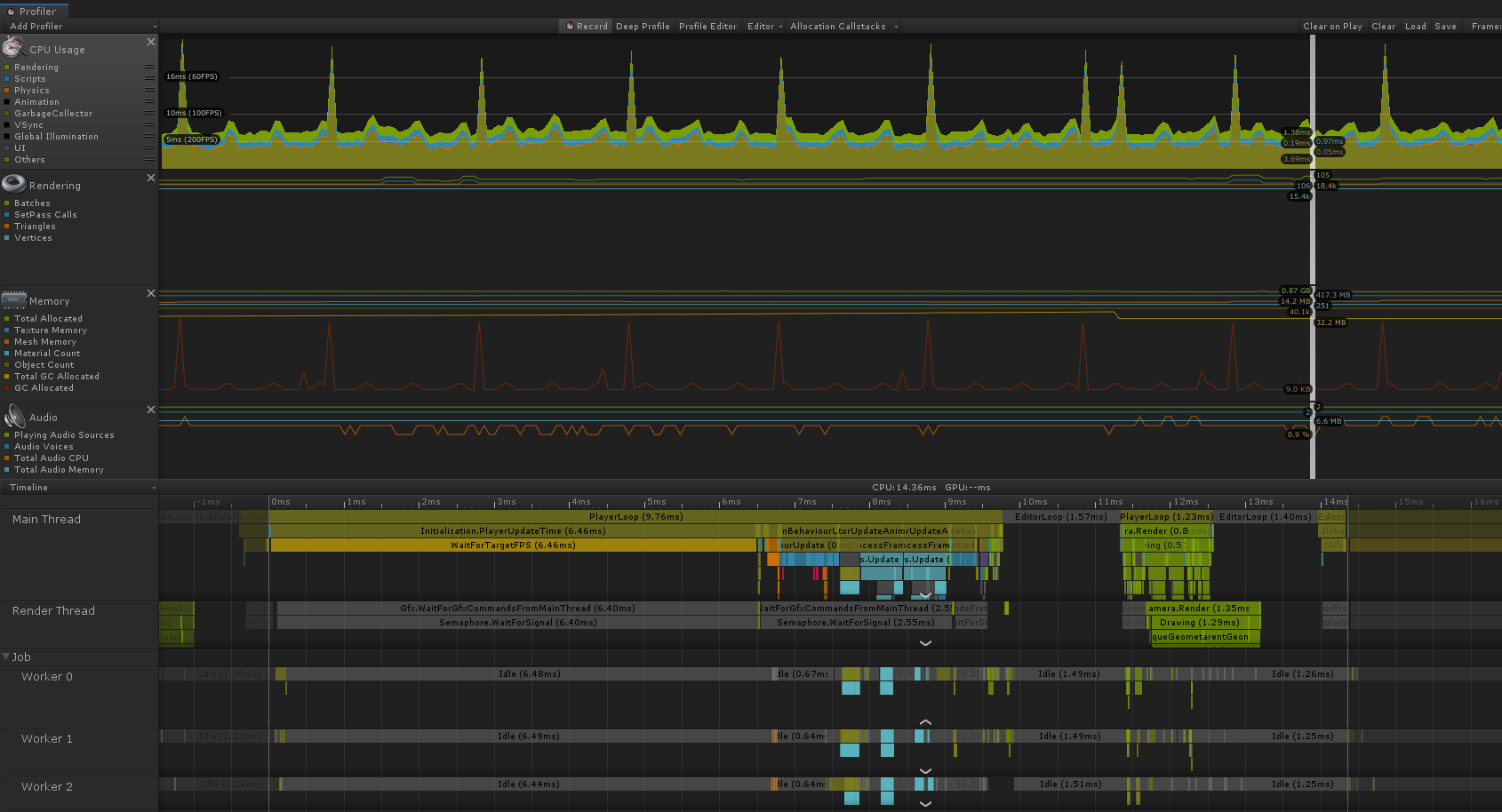Click the reorder handle beside UI

pyautogui.click(x=149, y=148)
